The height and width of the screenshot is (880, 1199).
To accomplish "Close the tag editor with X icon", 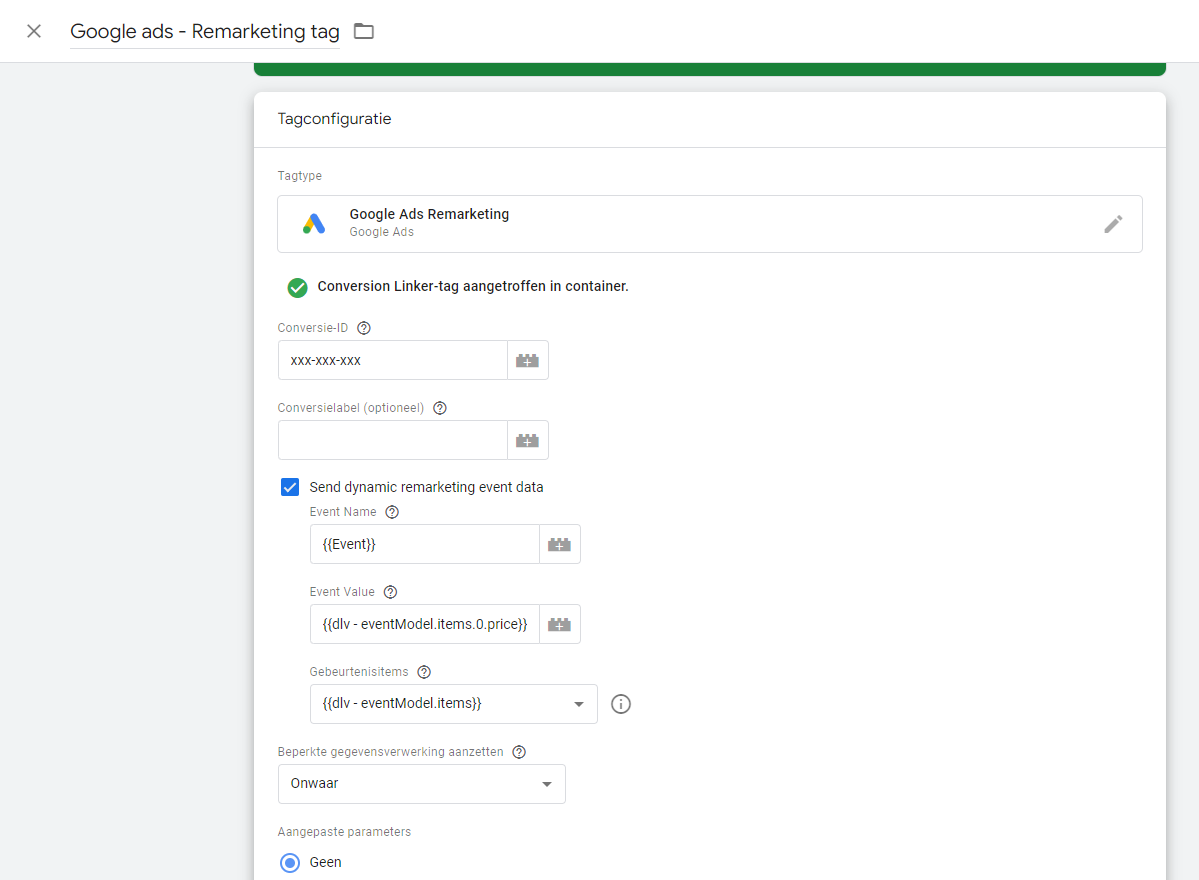I will coord(34,31).
